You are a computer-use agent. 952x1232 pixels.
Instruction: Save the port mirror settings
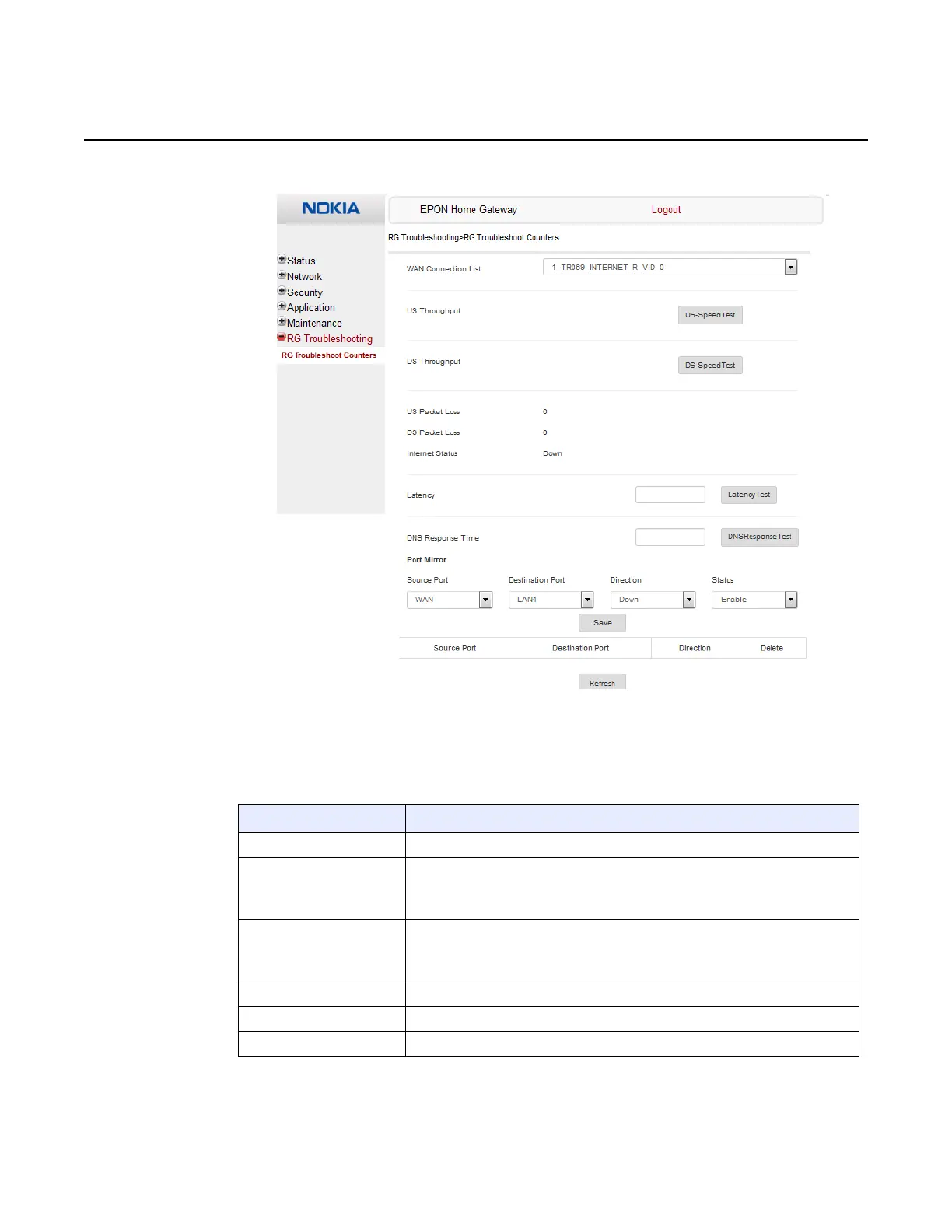pyautogui.click(x=603, y=623)
